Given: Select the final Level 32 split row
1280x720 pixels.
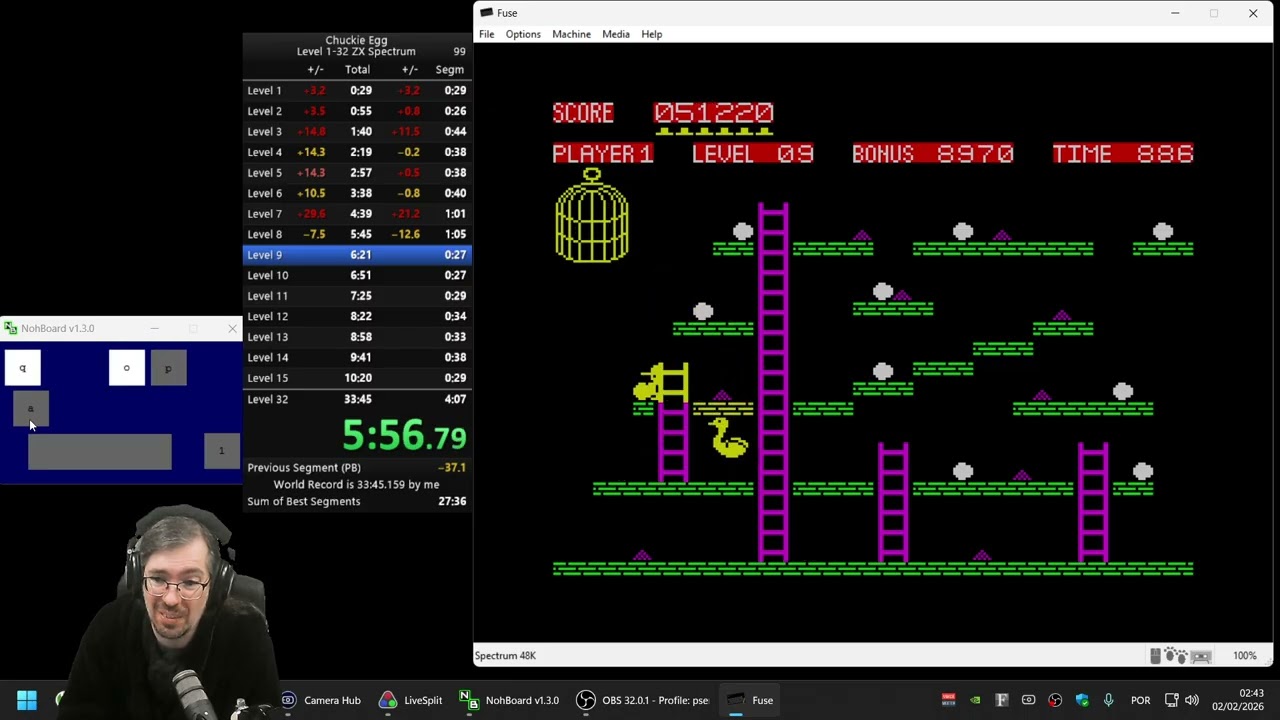Looking at the screenshot, I should pos(357,399).
